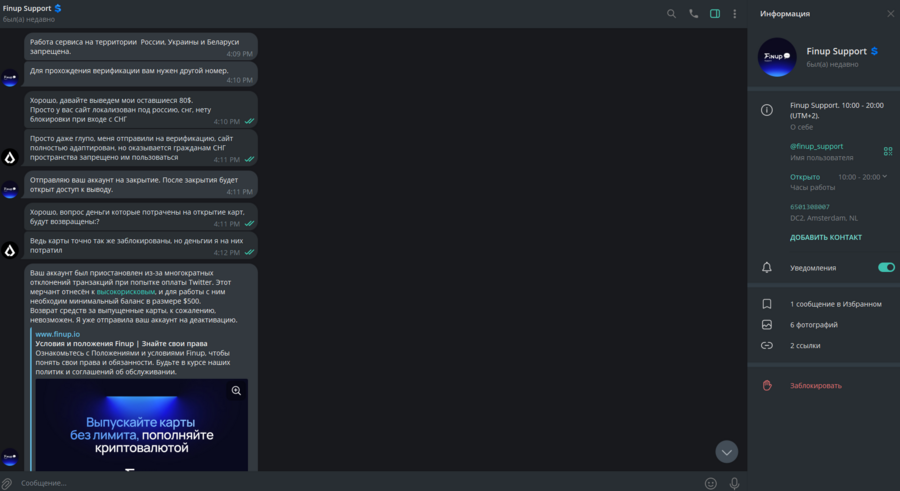
Task: Click the Открыто working hours status
Action: point(805,177)
